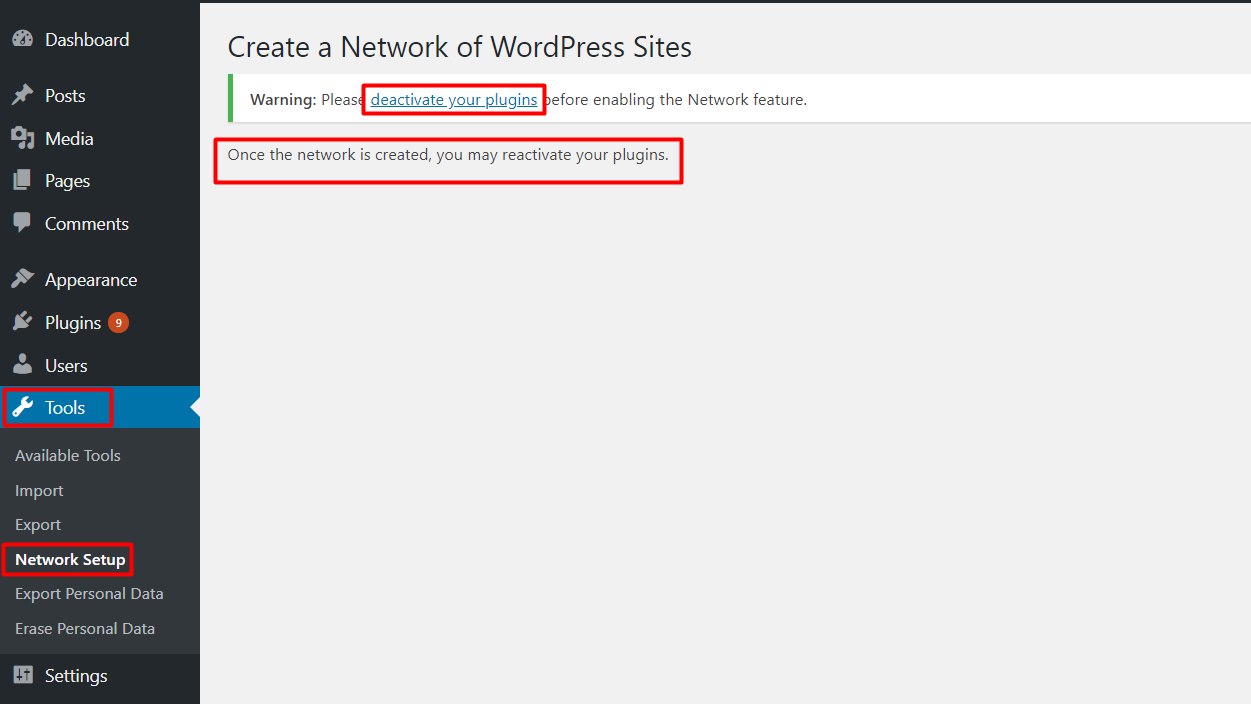This screenshot has height=704, width=1251.
Task: Click the Posts pushpin icon
Action: tap(22, 95)
